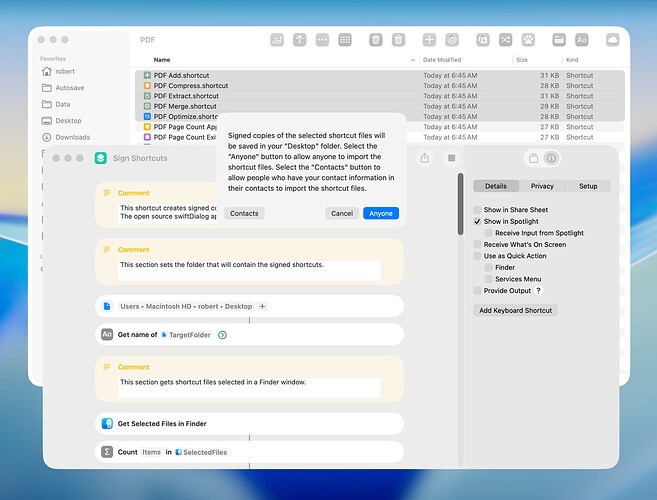Screen dimensions: 657x500
Task: Open the action library icon
Action: pos(534,158)
